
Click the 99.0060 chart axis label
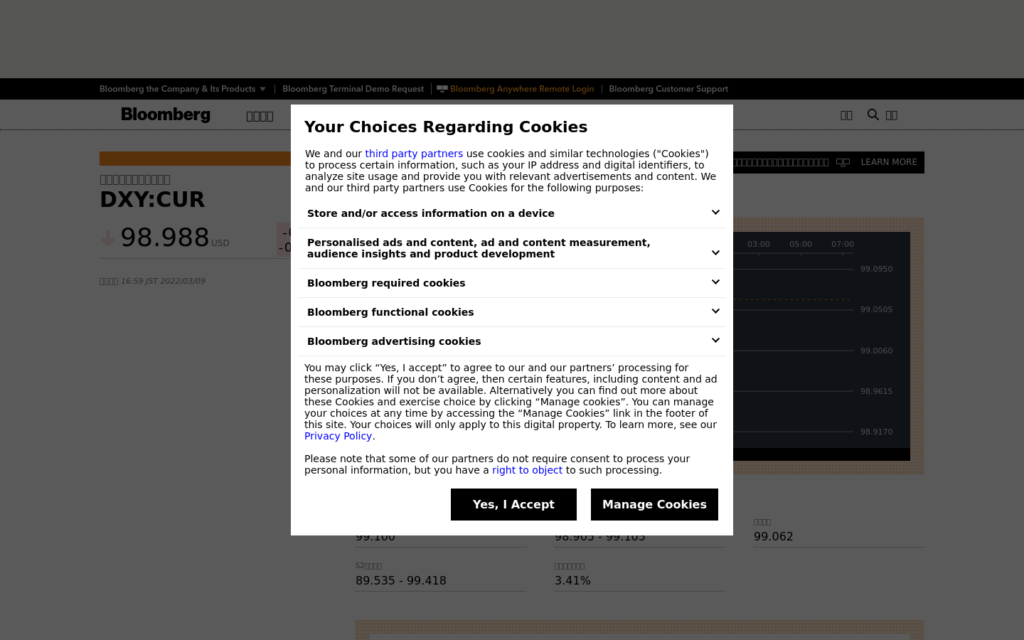tap(876, 351)
